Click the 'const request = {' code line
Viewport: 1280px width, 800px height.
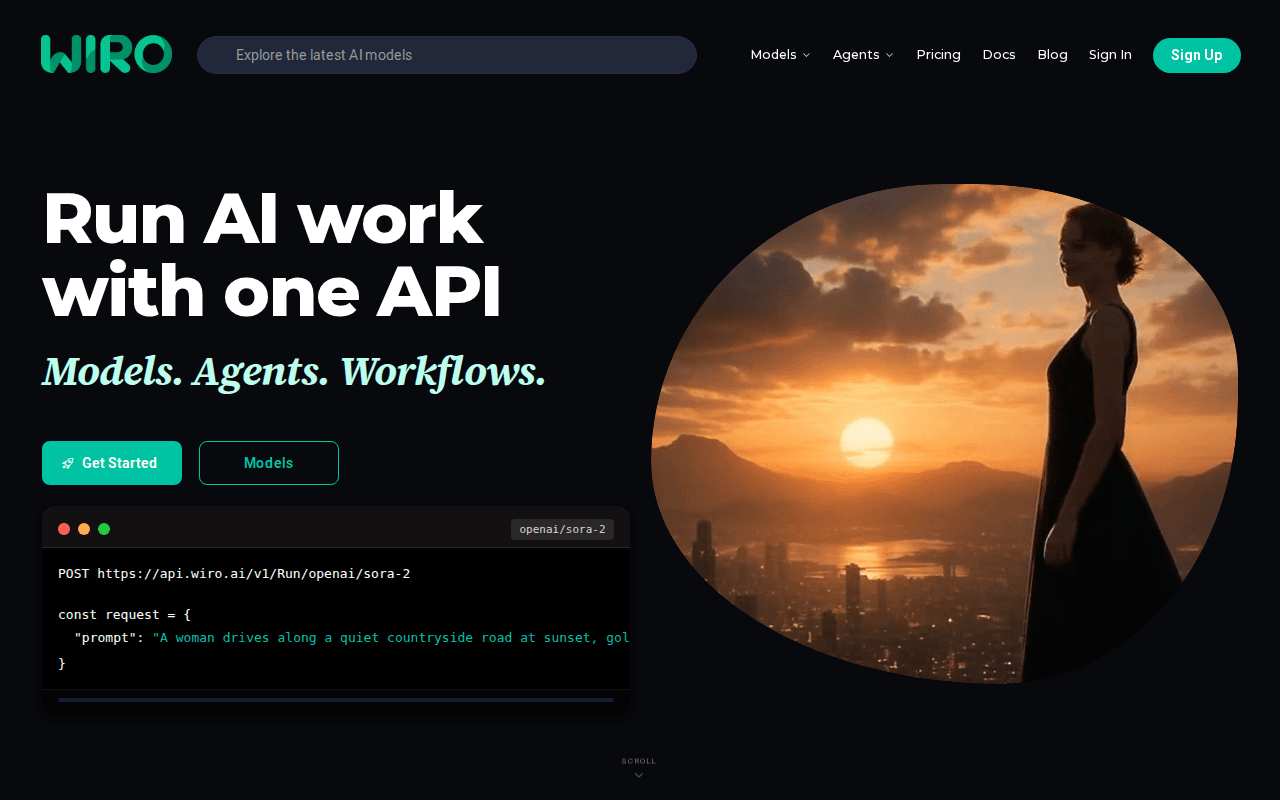point(124,614)
